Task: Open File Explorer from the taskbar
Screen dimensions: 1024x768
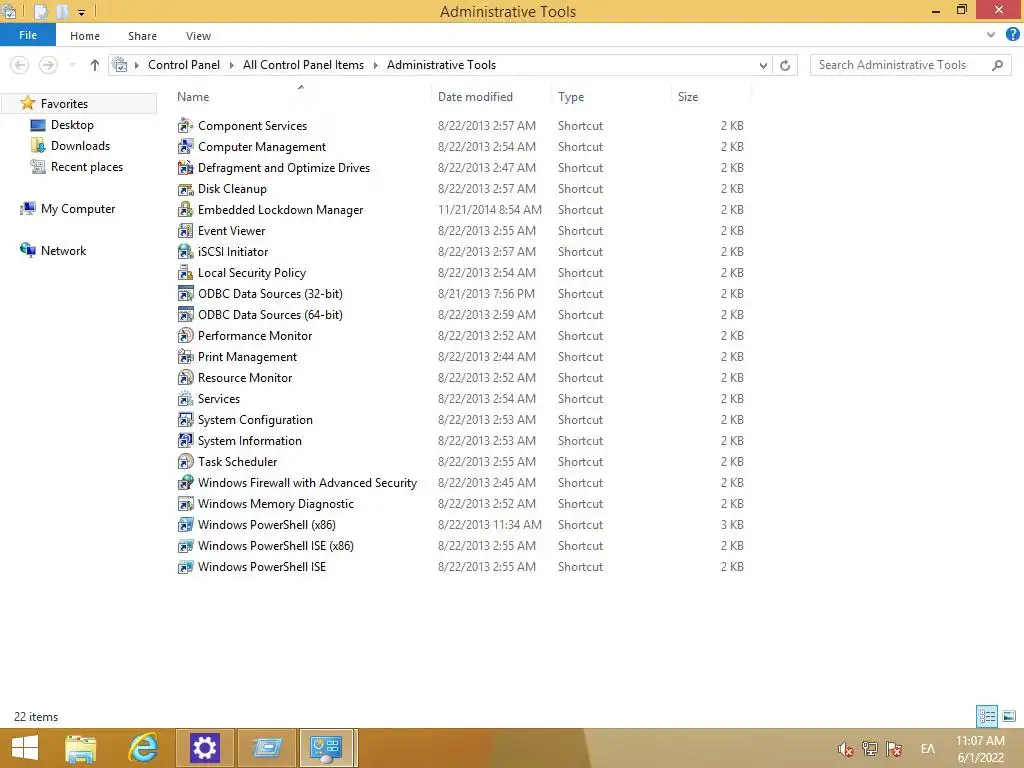Action: (81, 748)
